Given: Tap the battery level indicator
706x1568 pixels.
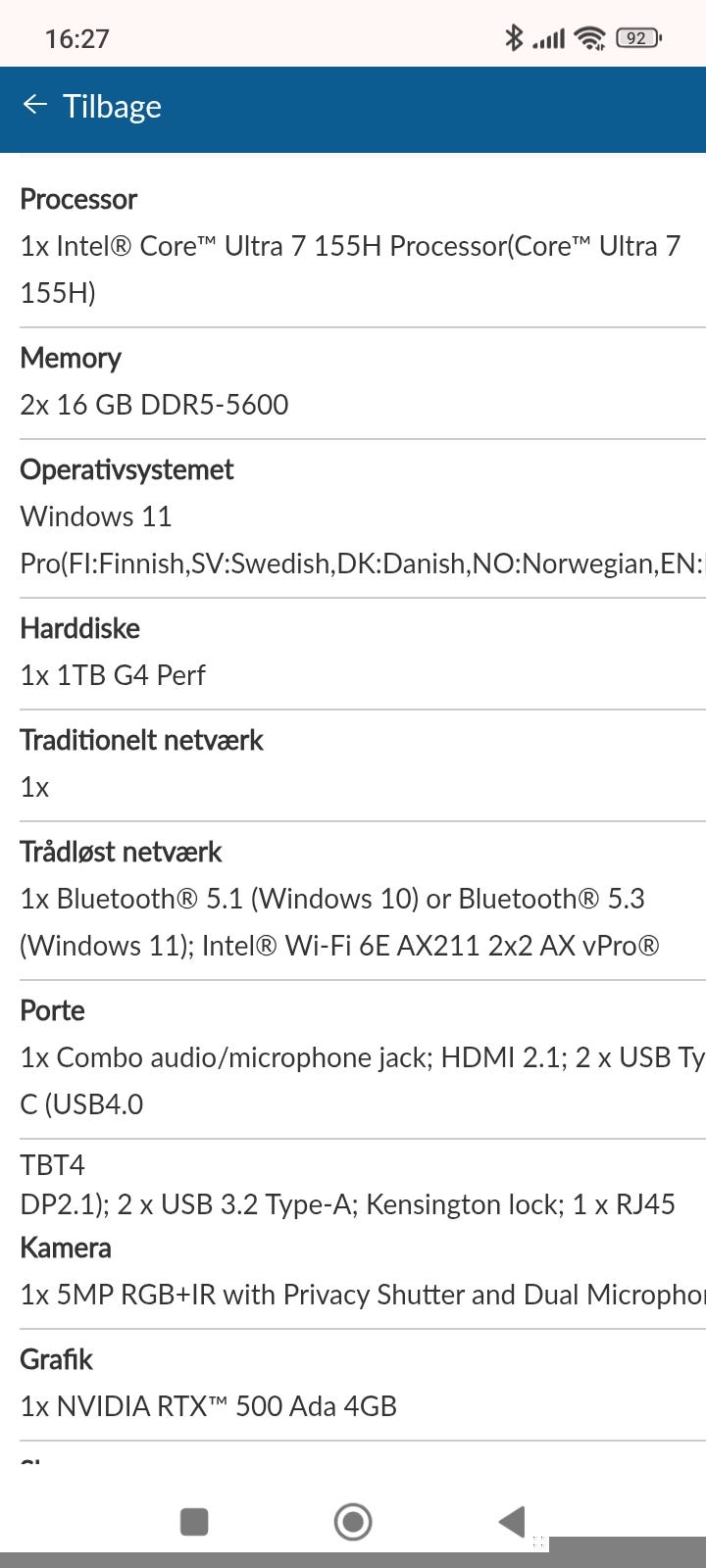Looking at the screenshot, I should [x=638, y=38].
